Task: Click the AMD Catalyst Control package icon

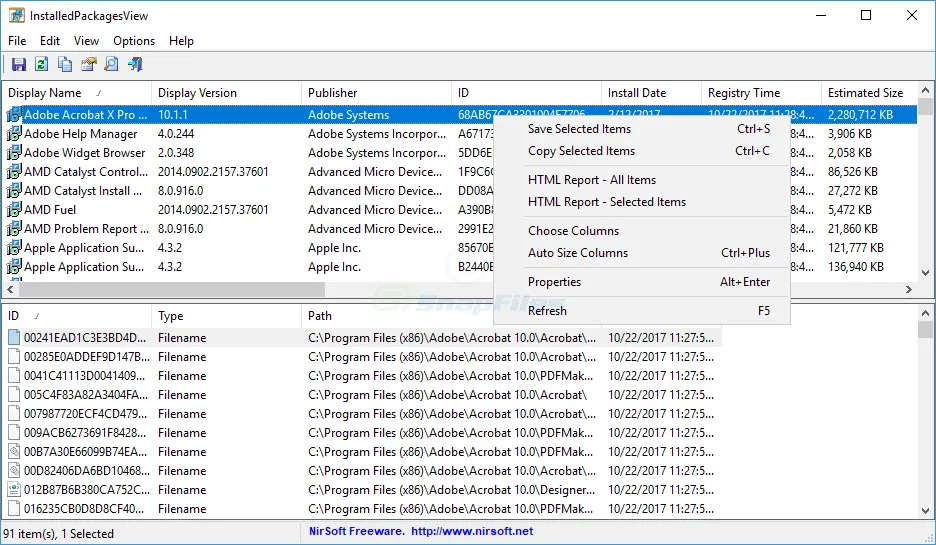Action: (x=14, y=172)
